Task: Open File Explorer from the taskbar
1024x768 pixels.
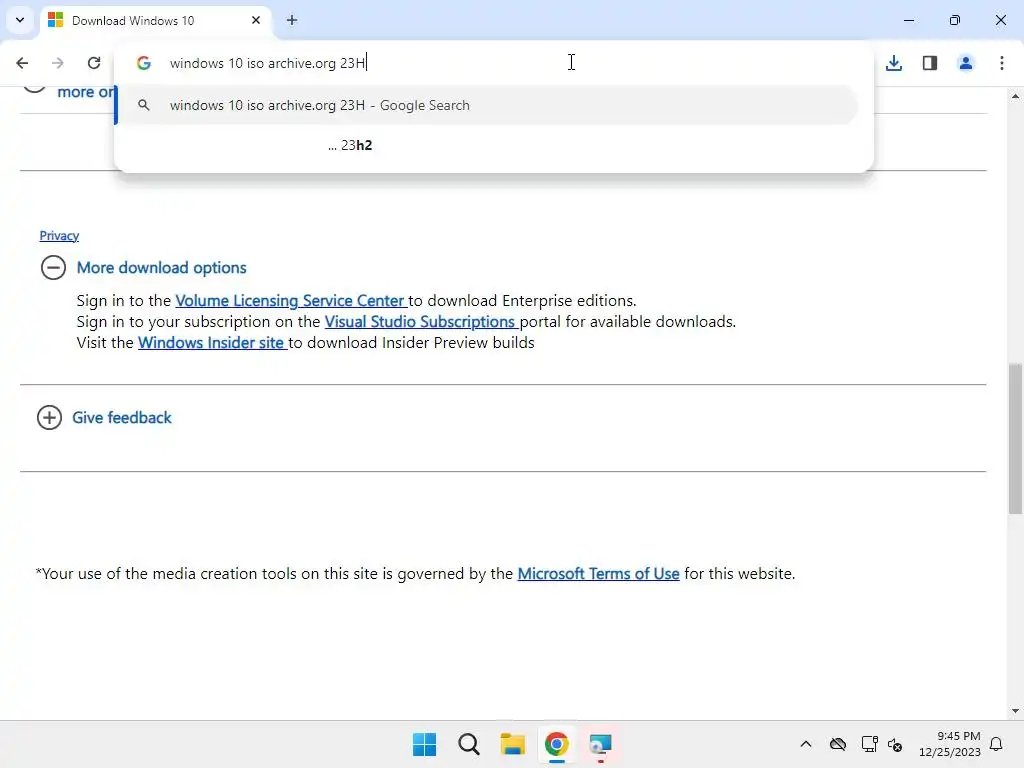Action: pos(513,744)
